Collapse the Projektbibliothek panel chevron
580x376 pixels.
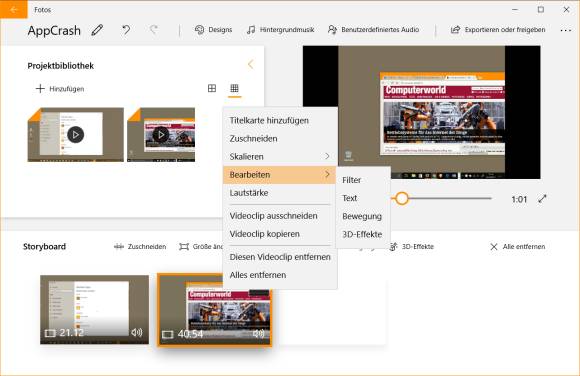(251, 64)
